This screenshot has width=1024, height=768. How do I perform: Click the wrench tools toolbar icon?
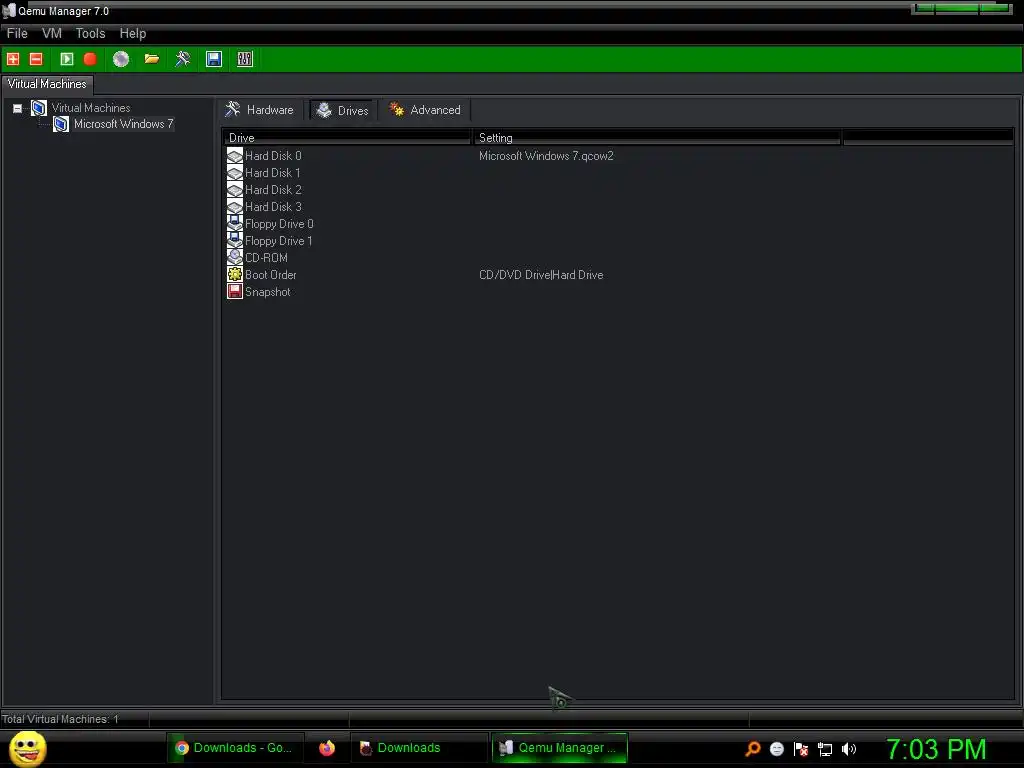coord(183,59)
